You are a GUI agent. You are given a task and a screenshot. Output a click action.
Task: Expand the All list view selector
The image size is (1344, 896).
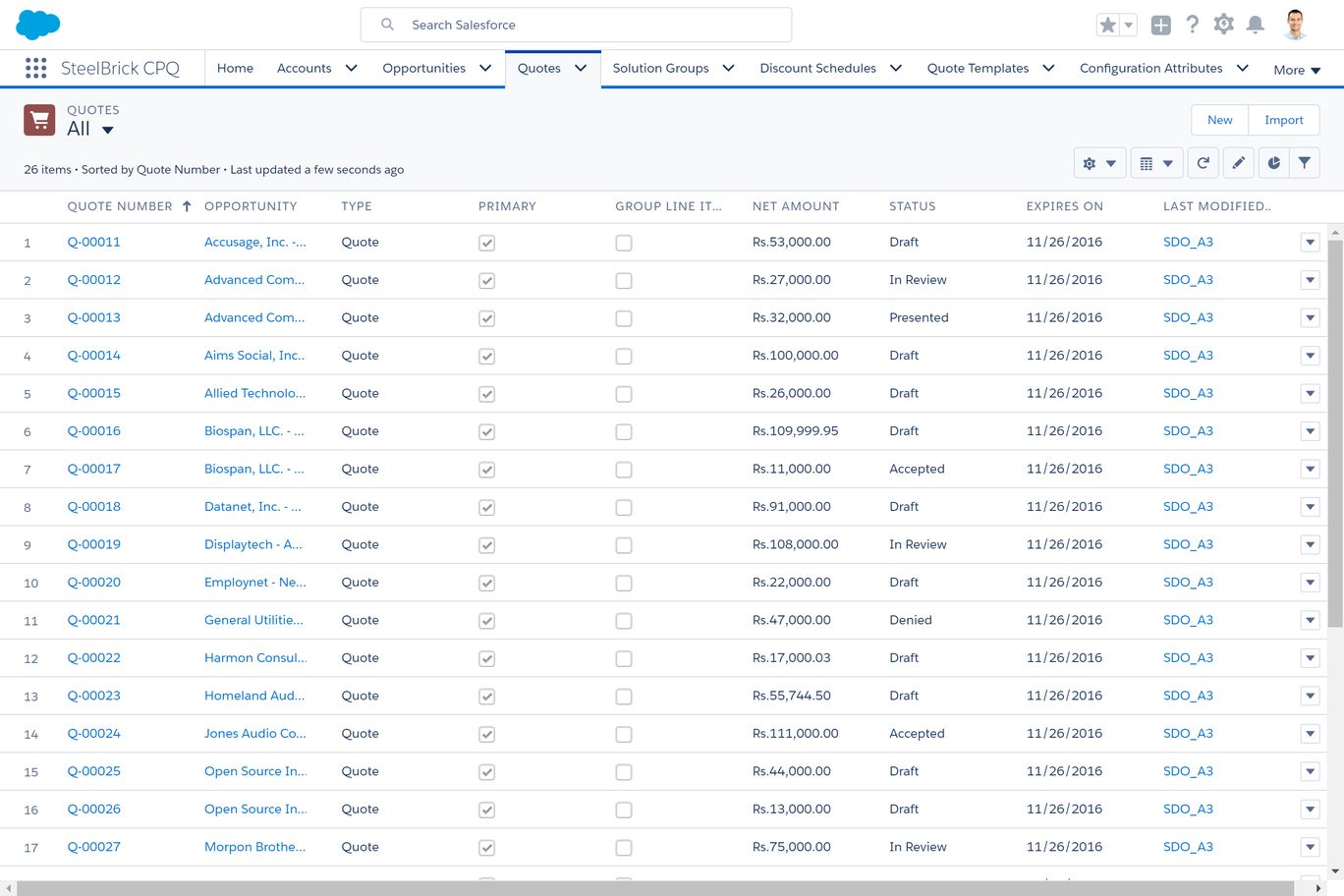[x=107, y=130]
